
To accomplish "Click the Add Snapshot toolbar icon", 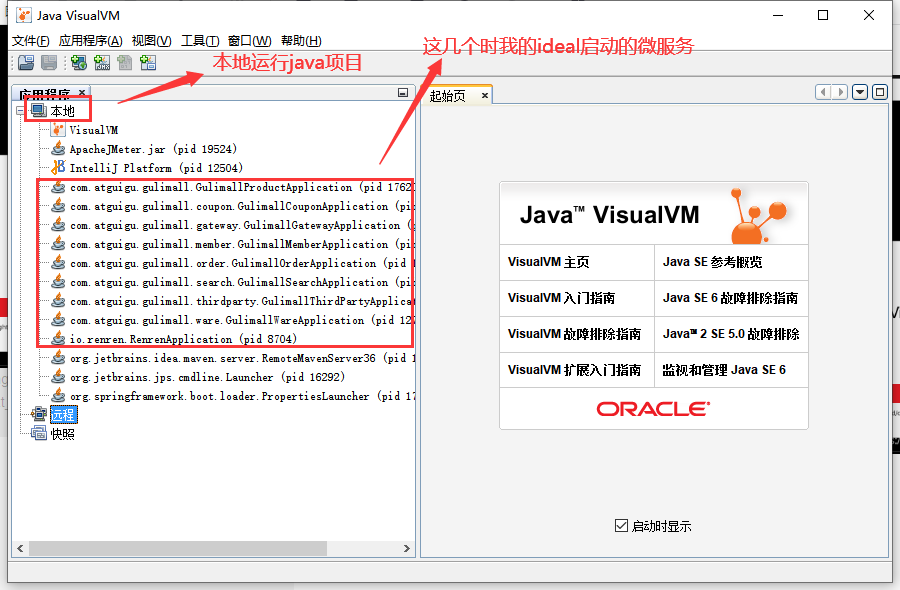I will click(147, 62).
